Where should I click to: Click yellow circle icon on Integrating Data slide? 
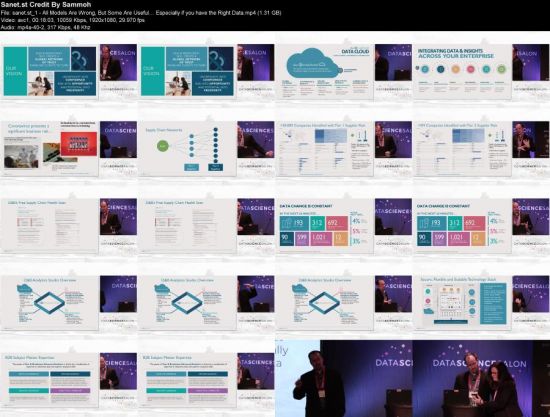(455, 69)
